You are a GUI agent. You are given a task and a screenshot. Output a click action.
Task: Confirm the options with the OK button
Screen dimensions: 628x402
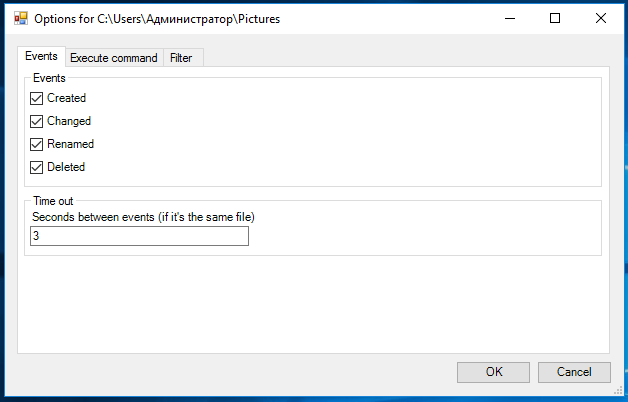[493, 372]
